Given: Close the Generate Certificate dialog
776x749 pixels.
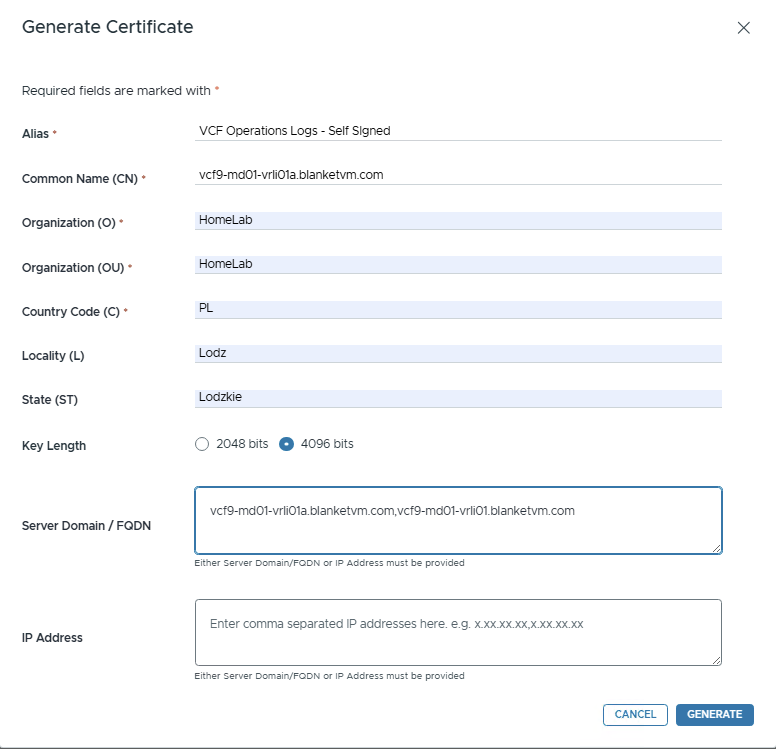Looking at the screenshot, I should (743, 28).
